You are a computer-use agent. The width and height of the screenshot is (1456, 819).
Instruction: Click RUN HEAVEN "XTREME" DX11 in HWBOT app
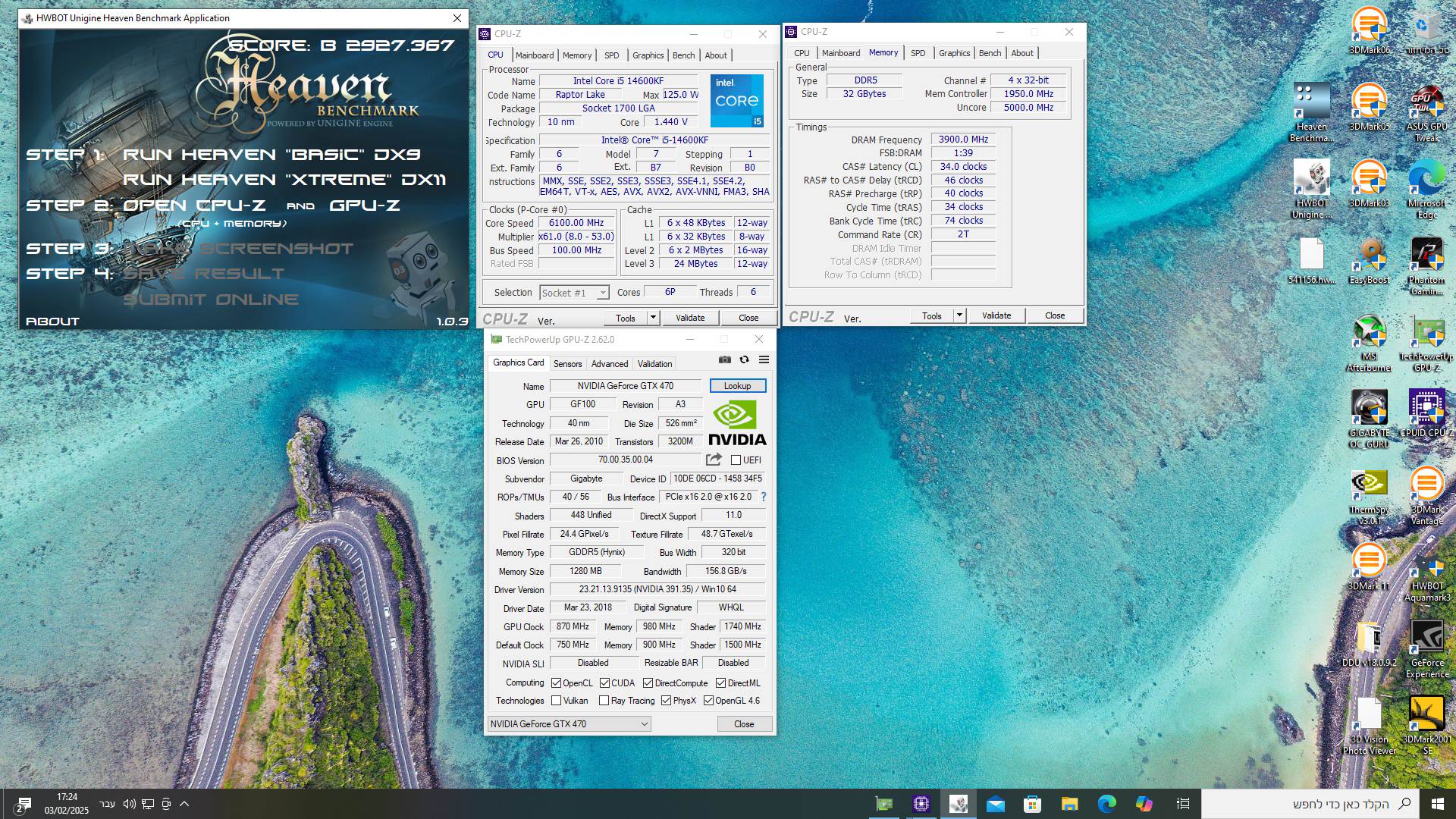coord(284,180)
